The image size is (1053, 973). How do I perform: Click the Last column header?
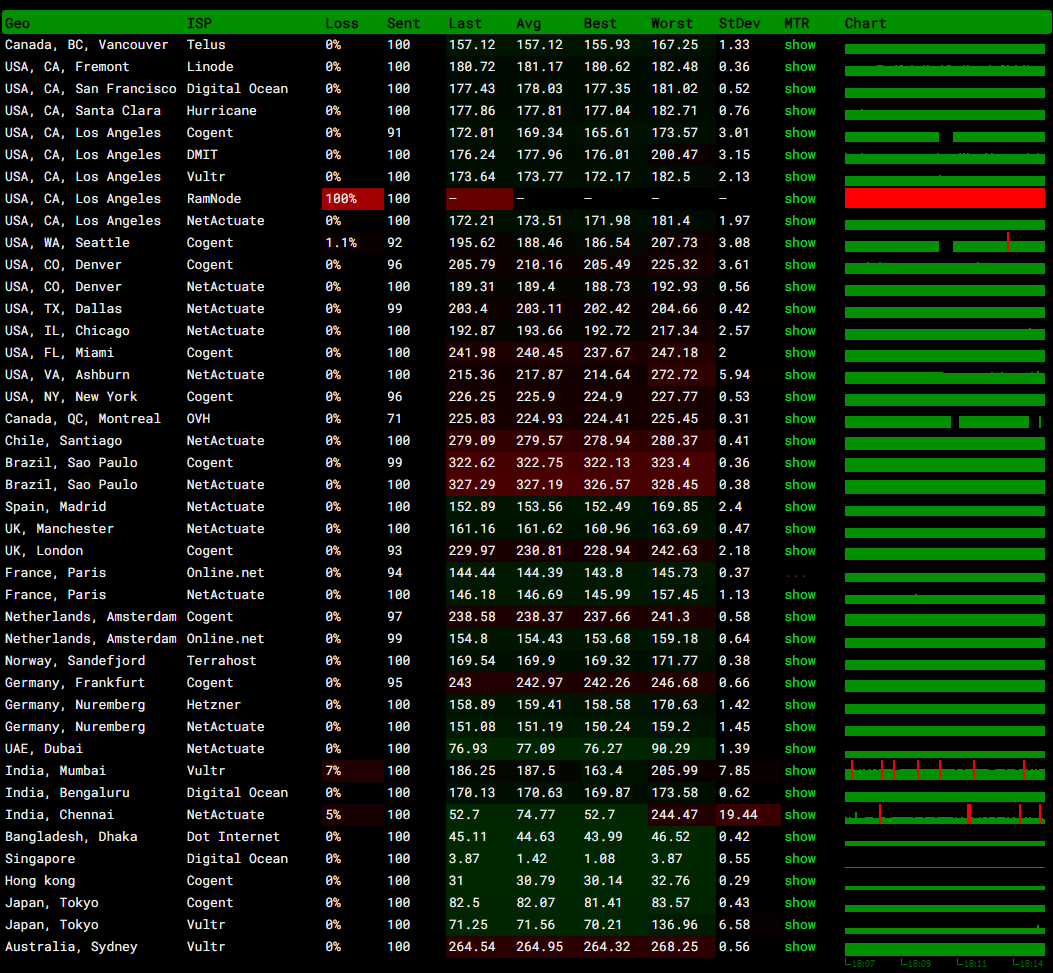[x=465, y=24]
